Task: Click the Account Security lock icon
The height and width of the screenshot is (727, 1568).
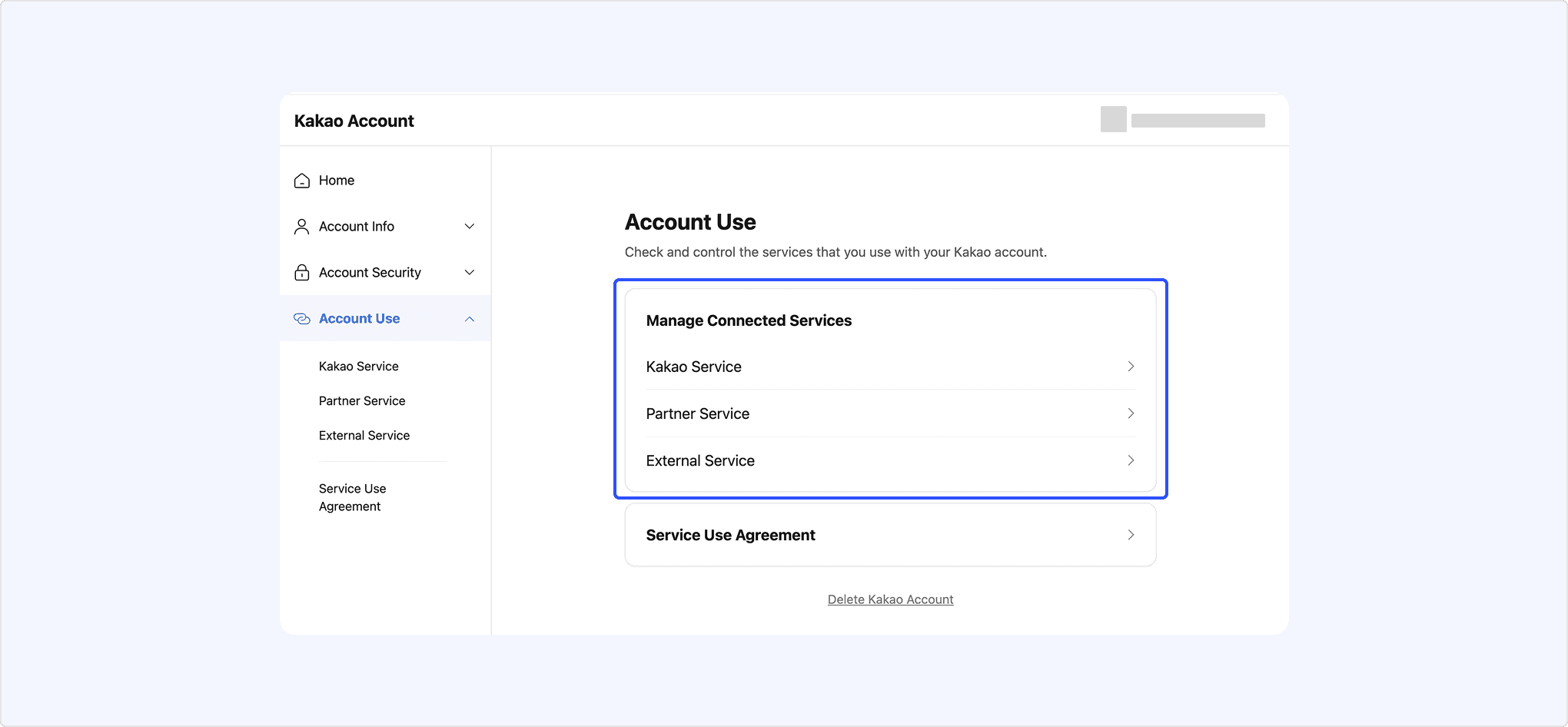Action: (x=302, y=273)
